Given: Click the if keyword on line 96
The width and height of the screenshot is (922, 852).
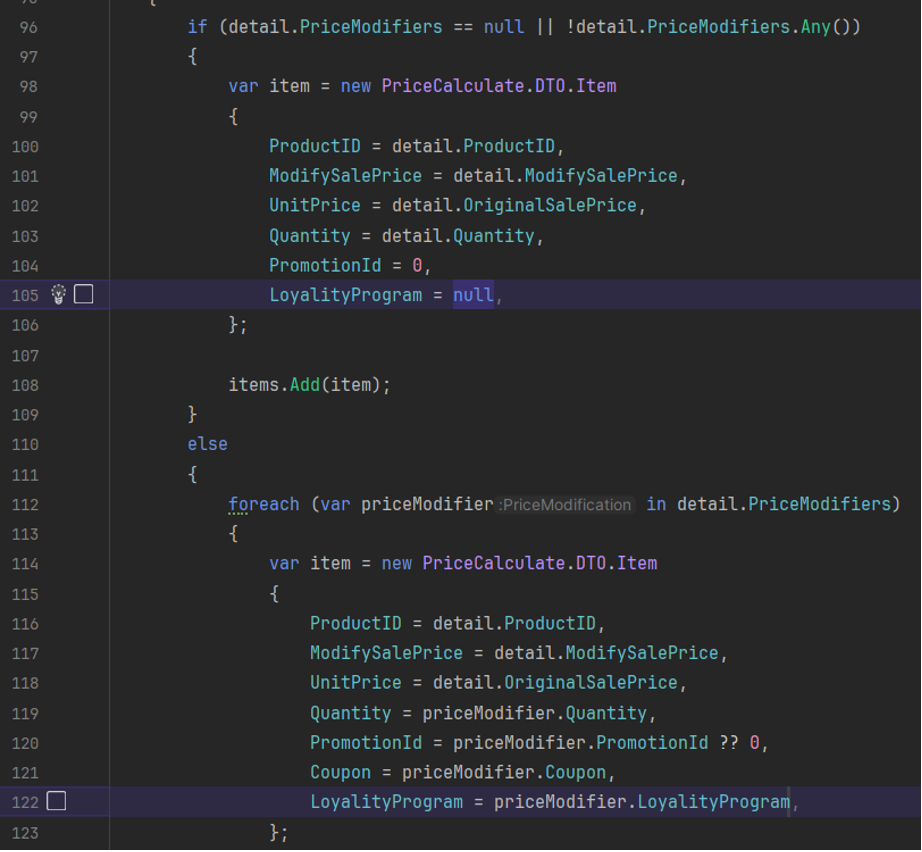Looking at the screenshot, I should (197, 27).
